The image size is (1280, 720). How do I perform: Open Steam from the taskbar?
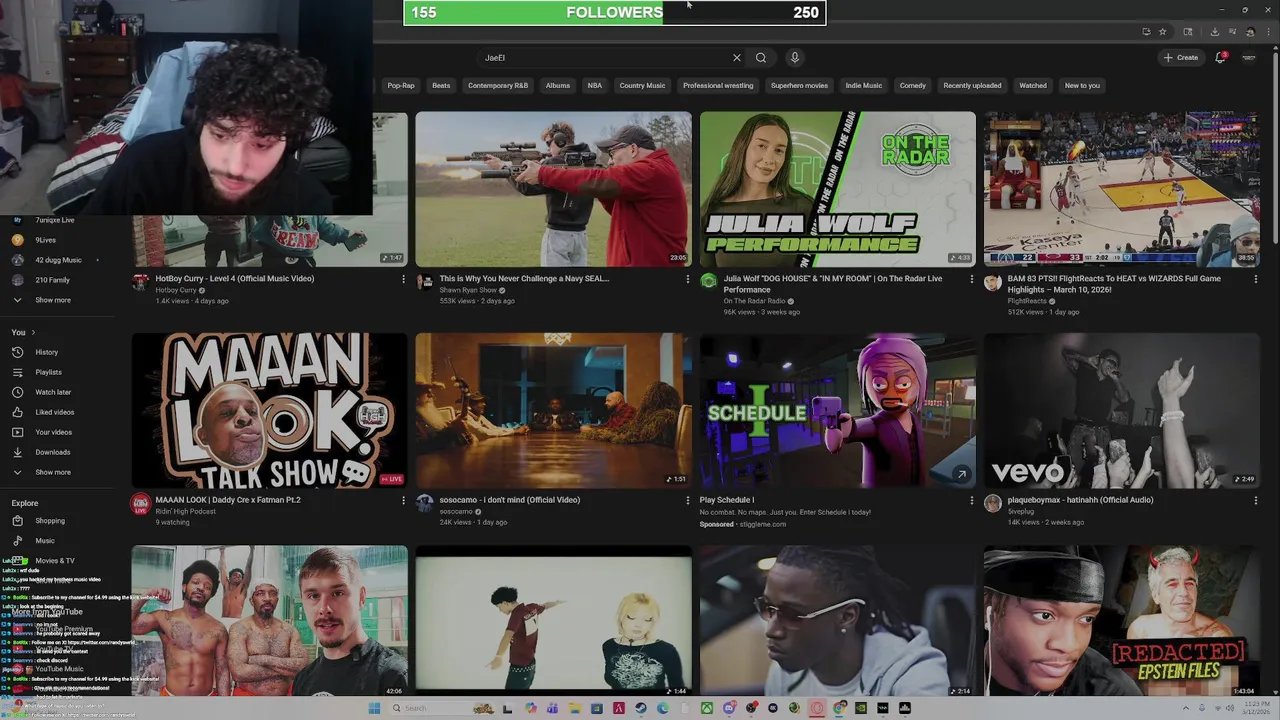click(641, 708)
